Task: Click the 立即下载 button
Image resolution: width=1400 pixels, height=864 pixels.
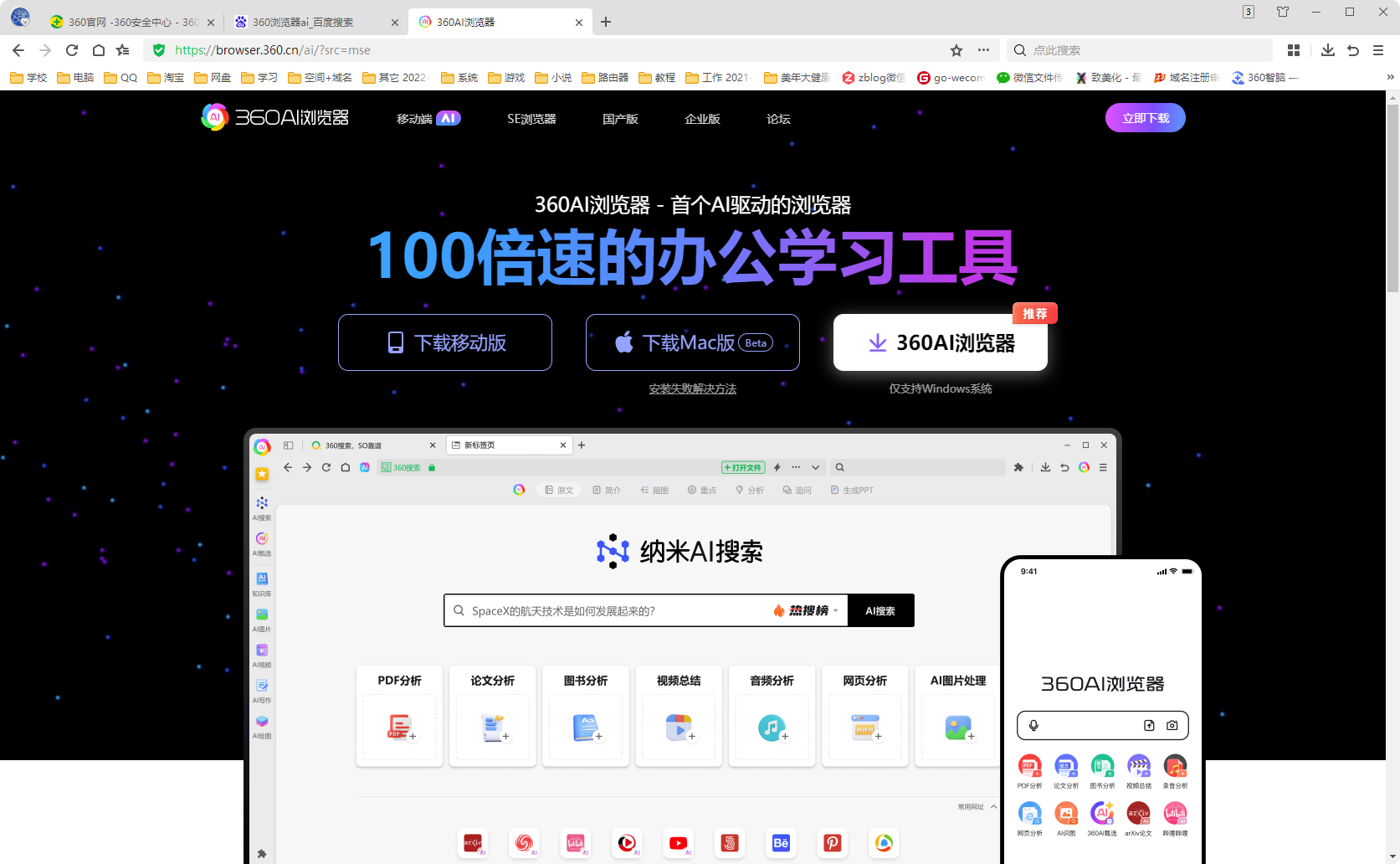Action: point(1146,118)
